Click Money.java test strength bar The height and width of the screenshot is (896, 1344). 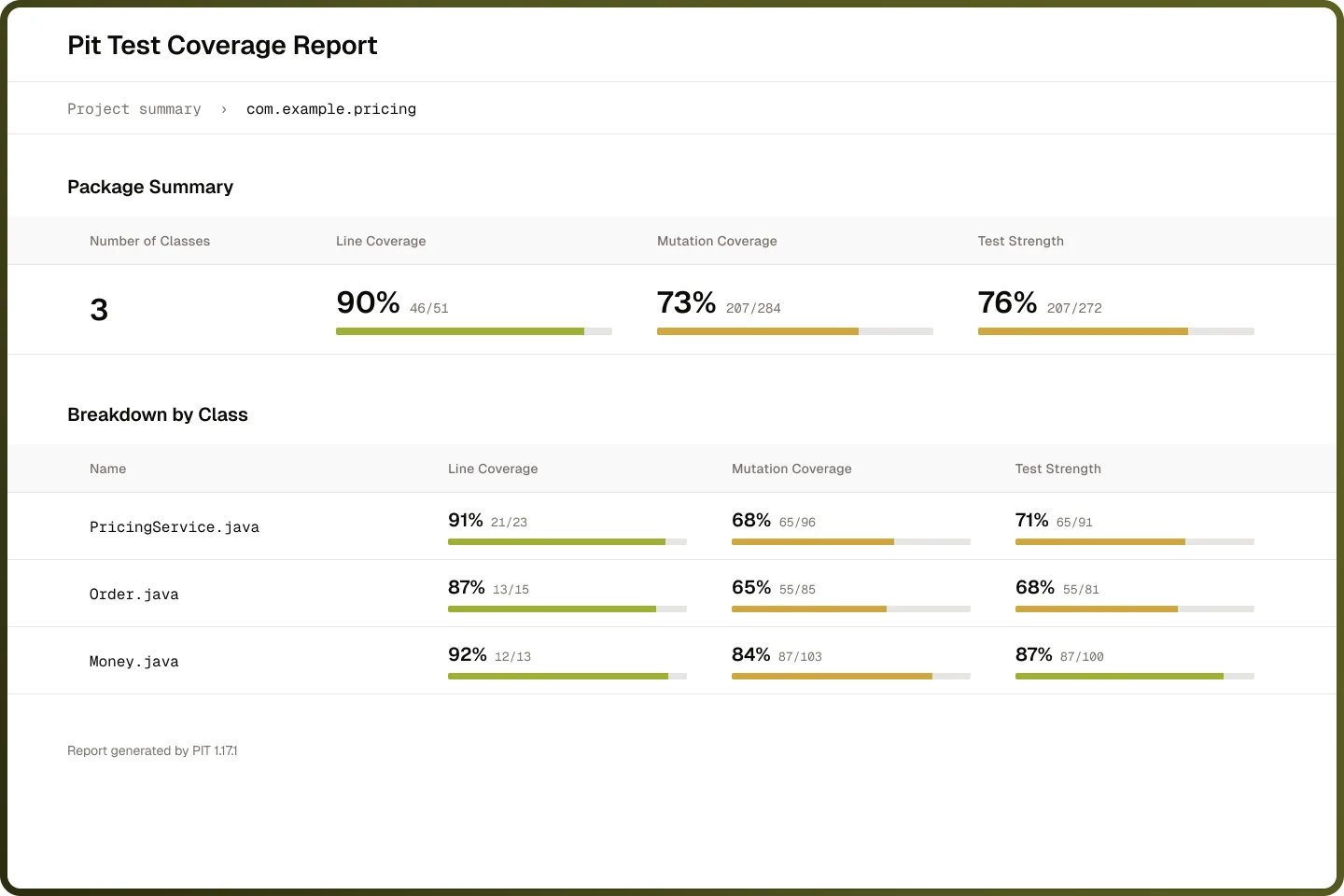coord(1135,676)
